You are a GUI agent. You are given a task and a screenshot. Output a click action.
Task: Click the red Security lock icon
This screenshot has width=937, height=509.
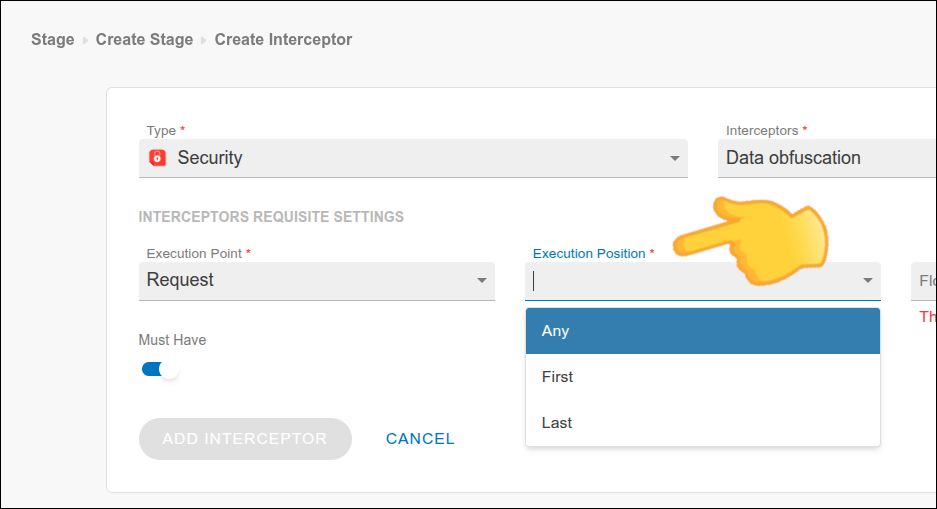tap(157, 158)
